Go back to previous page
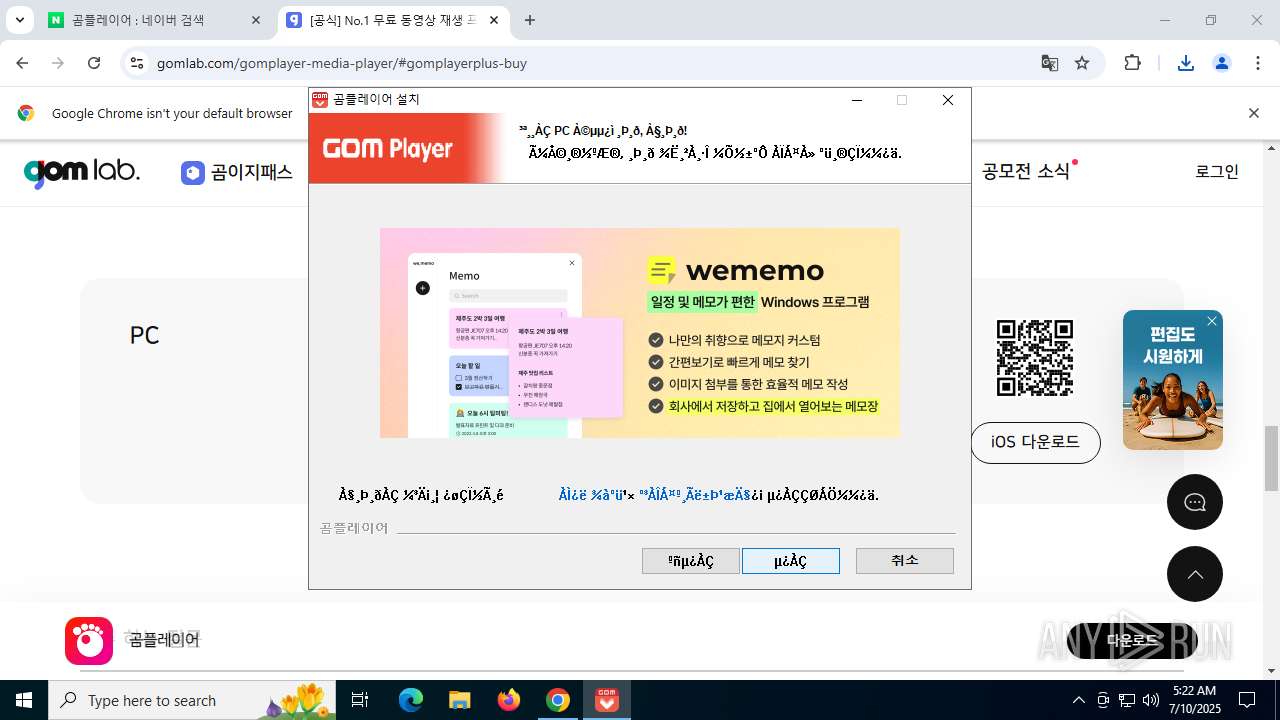The height and width of the screenshot is (720, 1280). tap(23, 63)
